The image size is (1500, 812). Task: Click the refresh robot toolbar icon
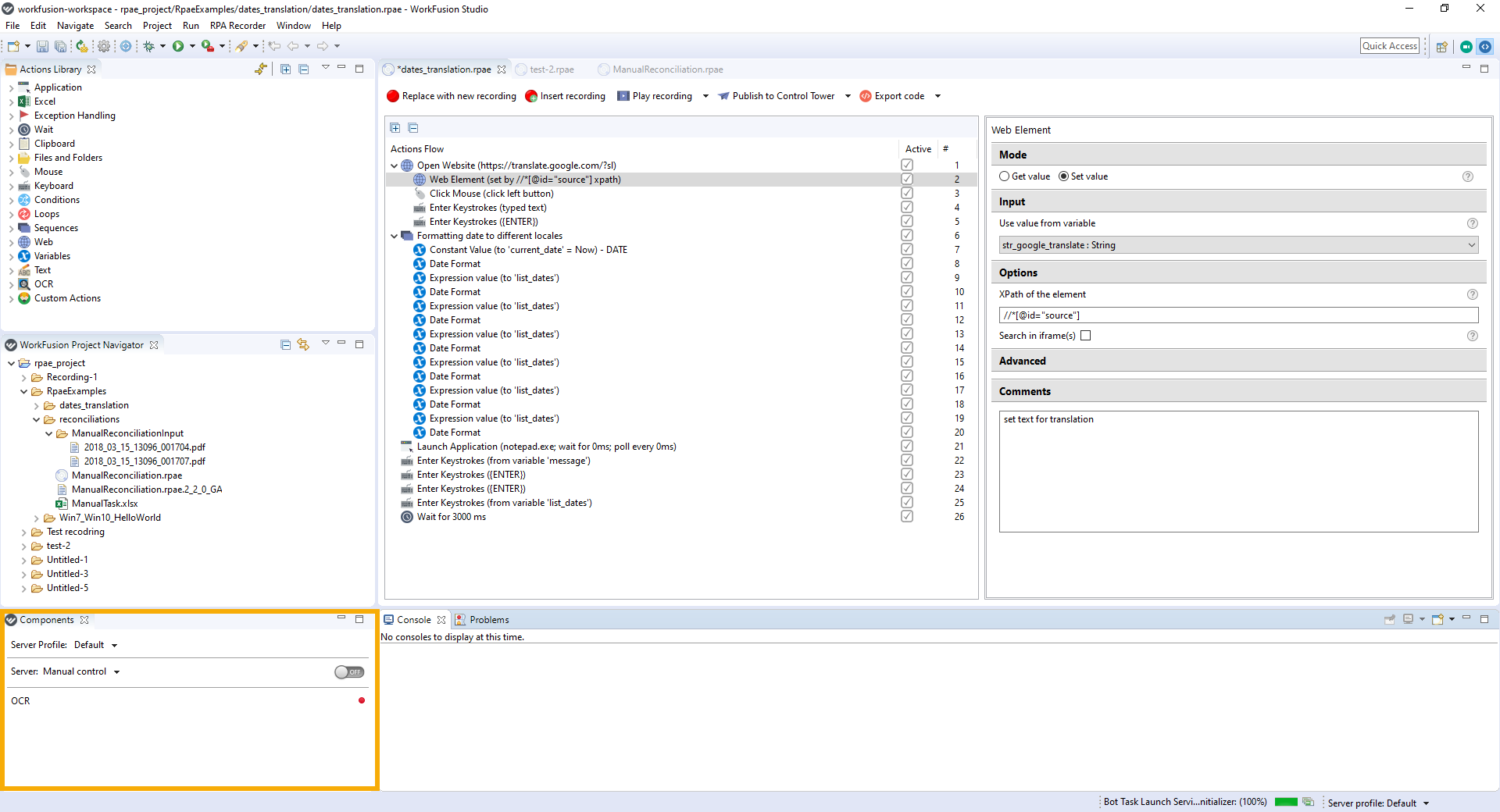(82, 47)
